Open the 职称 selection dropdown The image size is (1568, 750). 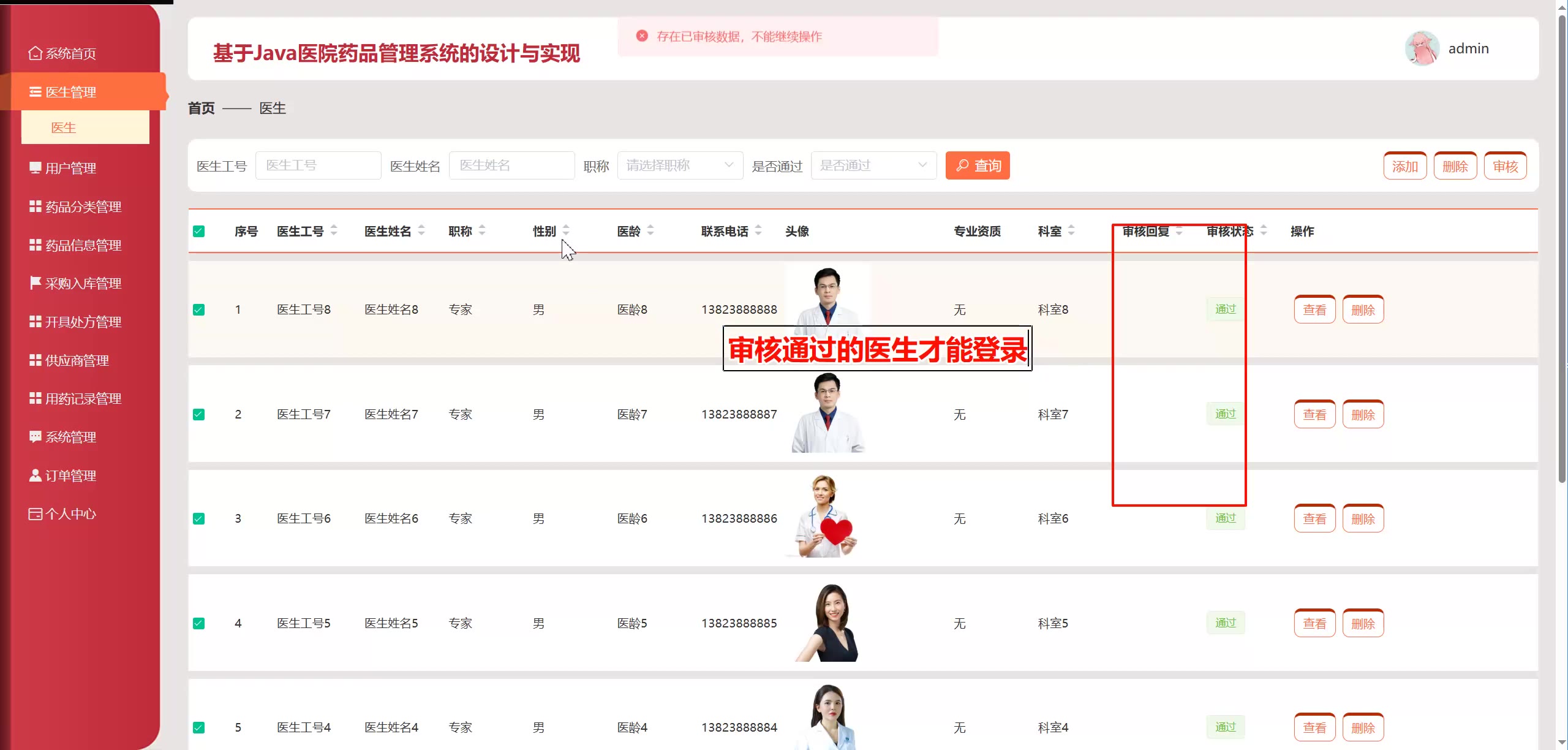[x=680, y=165]
